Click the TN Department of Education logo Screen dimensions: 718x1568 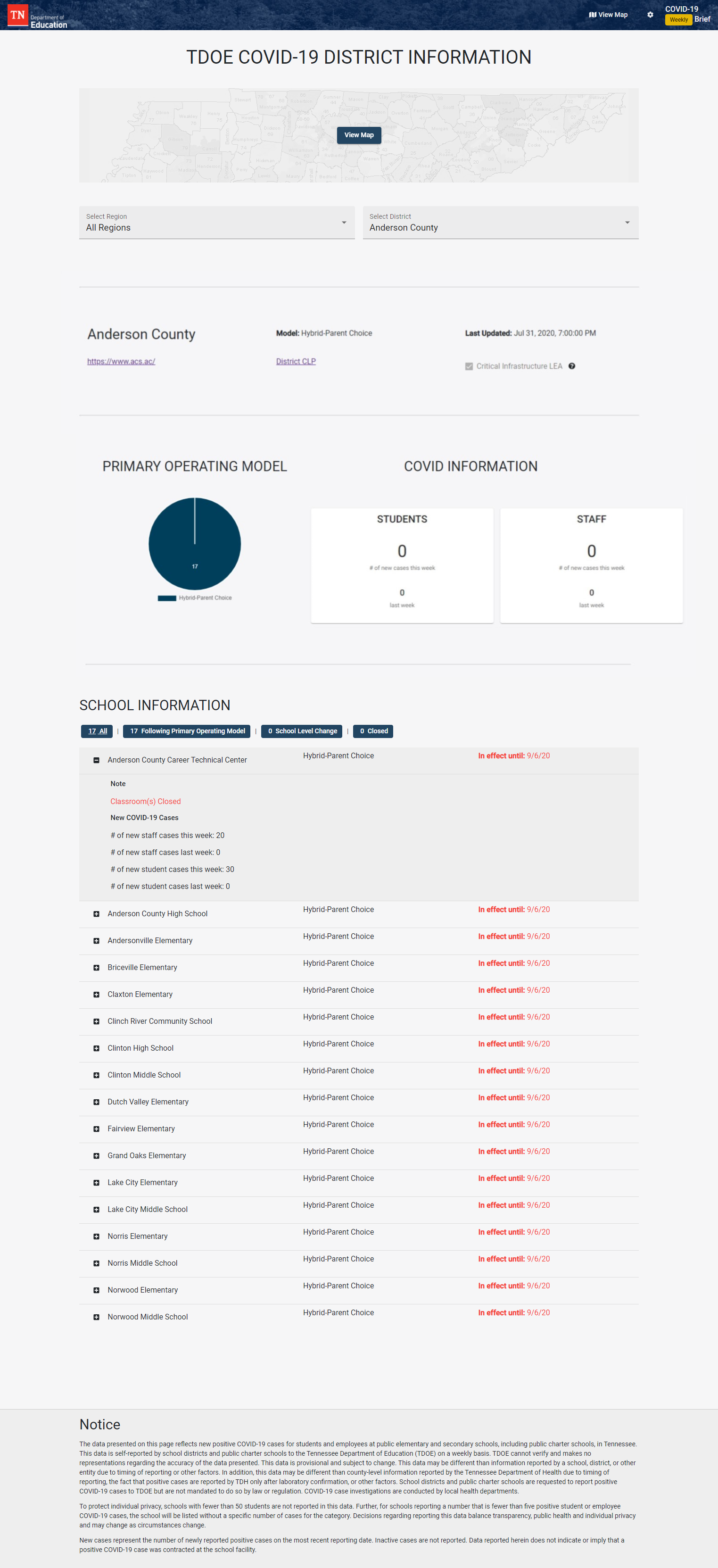36,16
